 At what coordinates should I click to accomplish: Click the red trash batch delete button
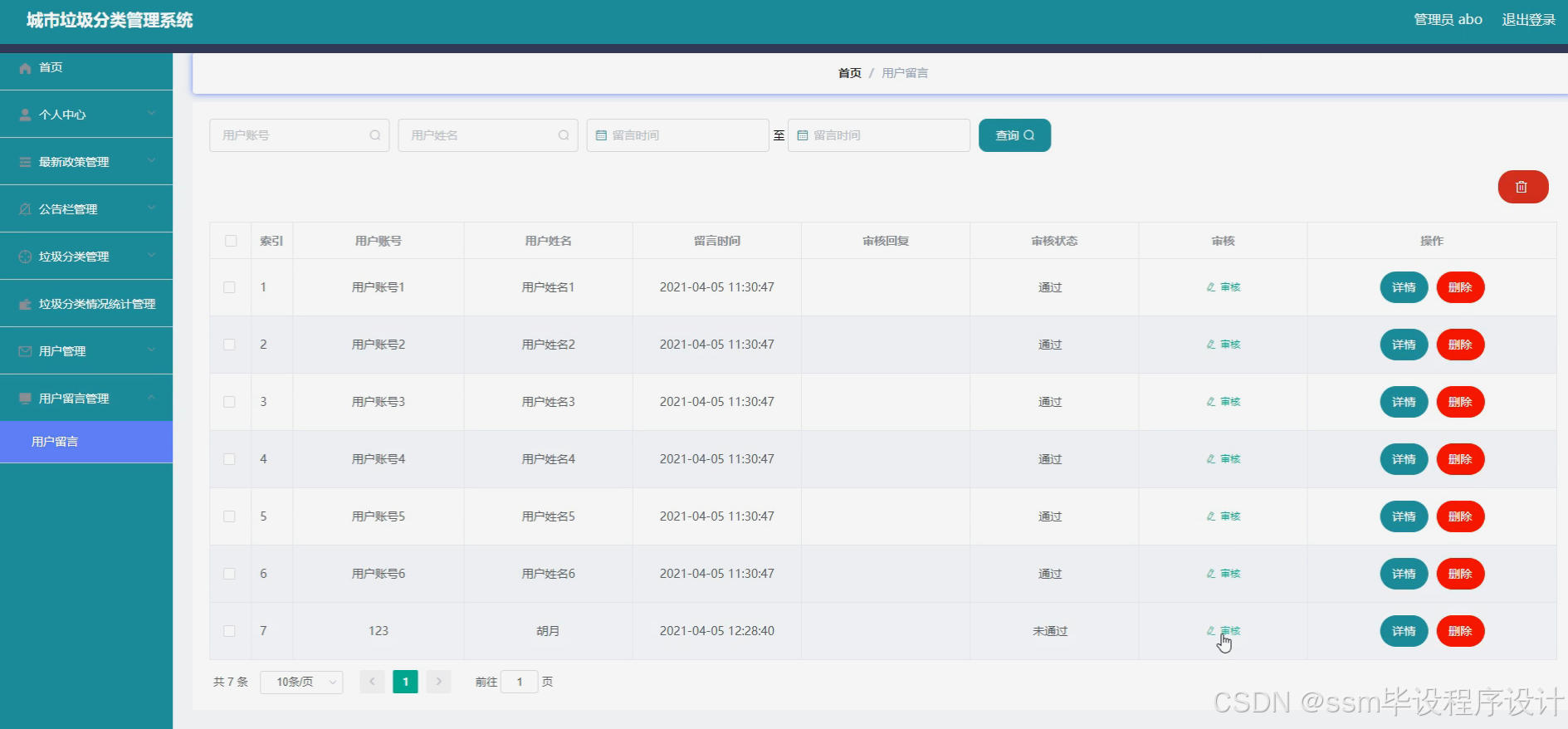point(1523,187)
